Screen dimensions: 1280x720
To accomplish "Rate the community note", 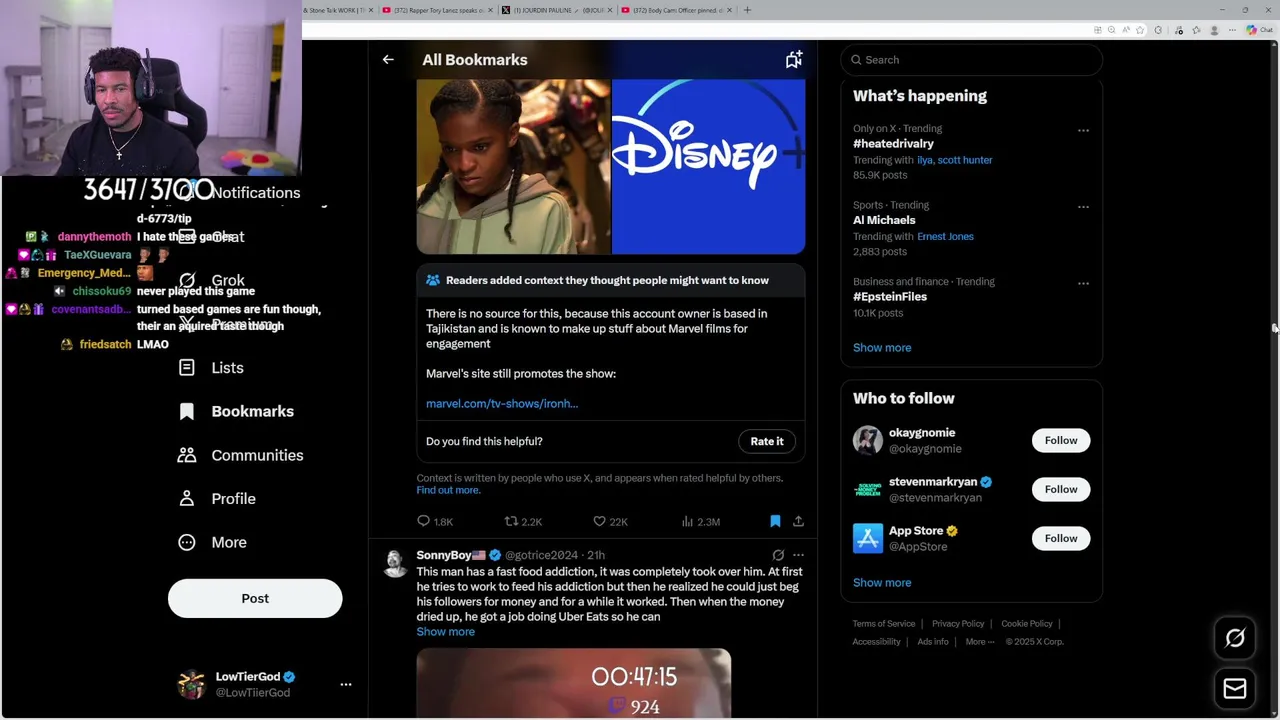I will pyautogui.click(x=767, y=441).
